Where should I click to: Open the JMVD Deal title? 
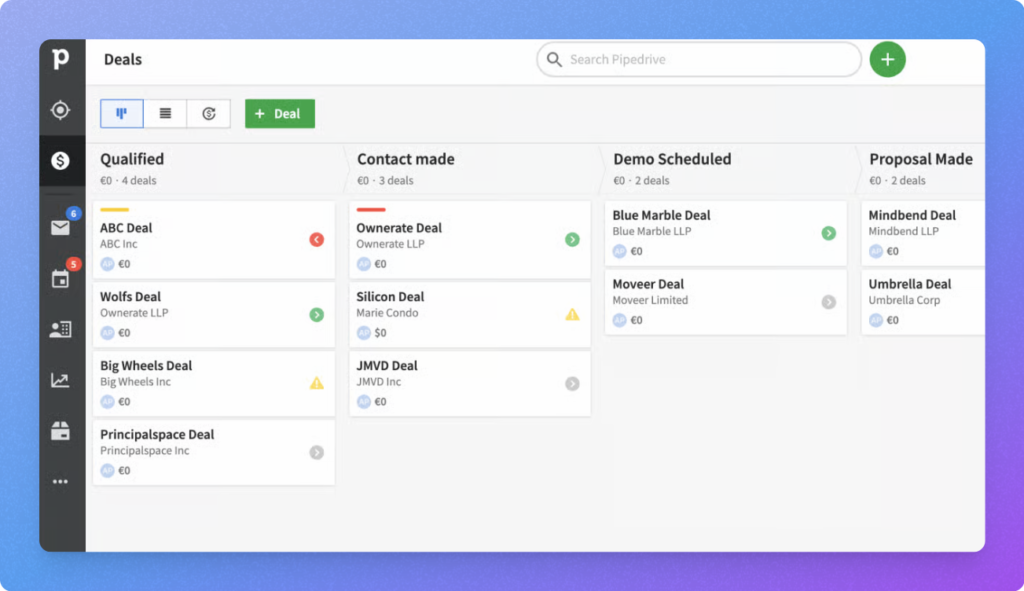point(387,366)
